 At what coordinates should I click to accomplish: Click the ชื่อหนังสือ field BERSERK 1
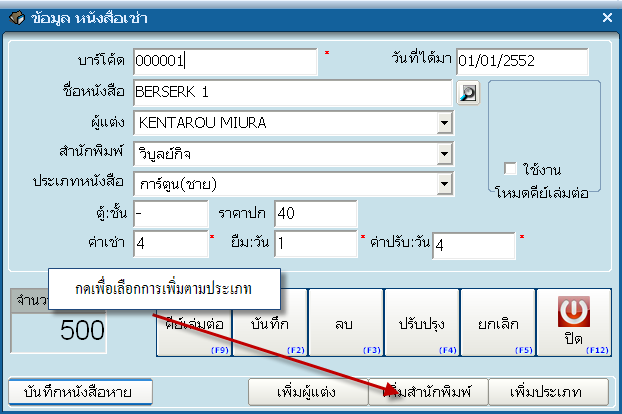pos(292,92)
